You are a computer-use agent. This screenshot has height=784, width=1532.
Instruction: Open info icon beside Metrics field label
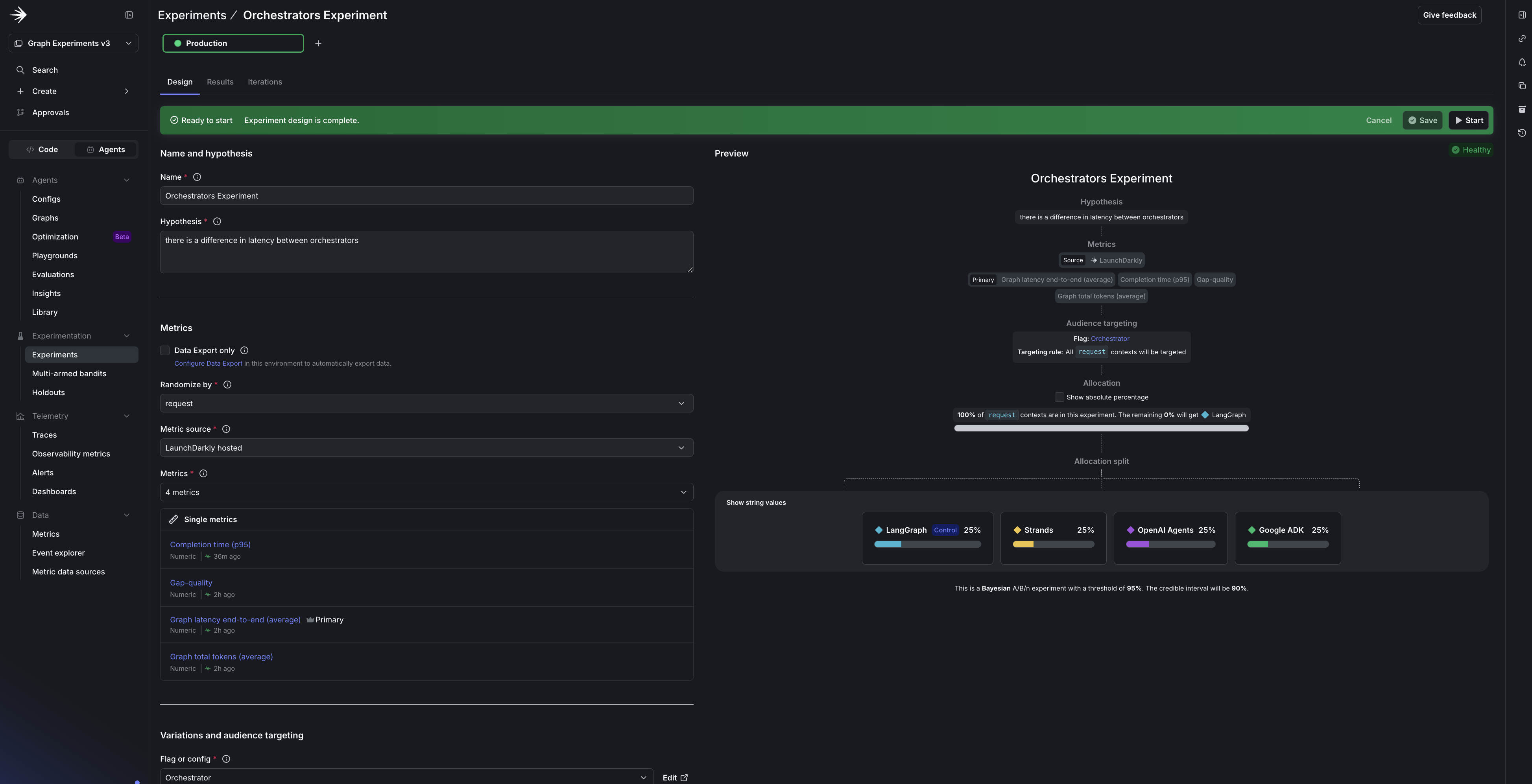203,474
